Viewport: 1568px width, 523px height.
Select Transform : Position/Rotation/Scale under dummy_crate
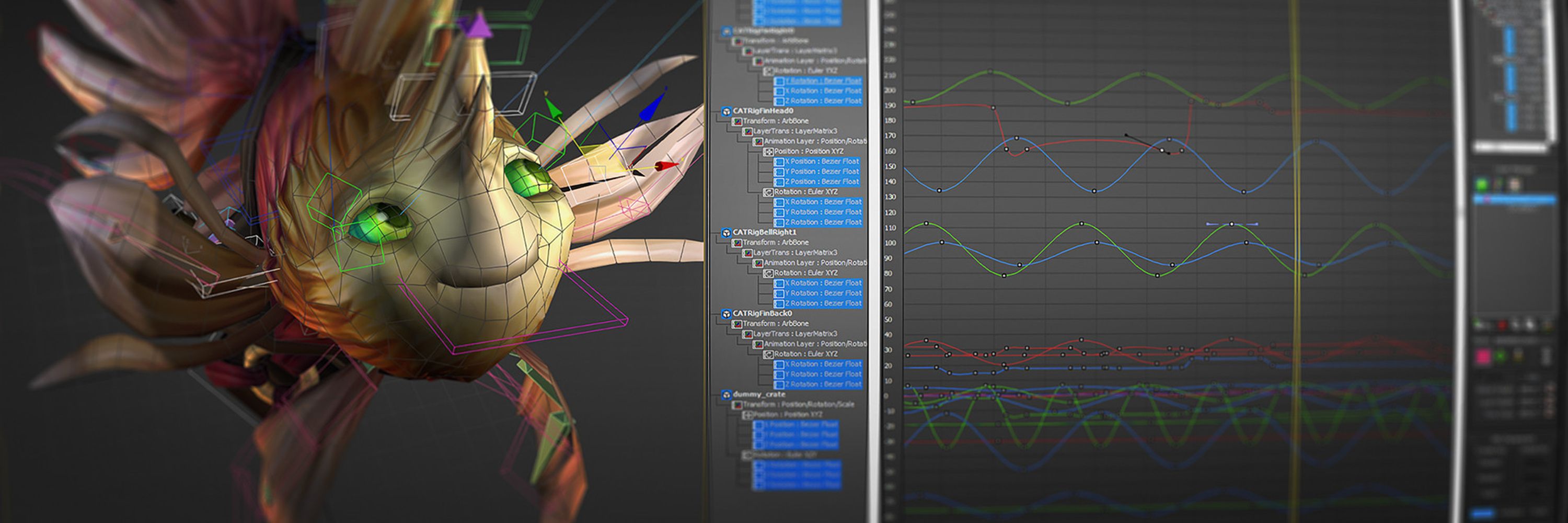pyautogui.click(x=799, y=404)
